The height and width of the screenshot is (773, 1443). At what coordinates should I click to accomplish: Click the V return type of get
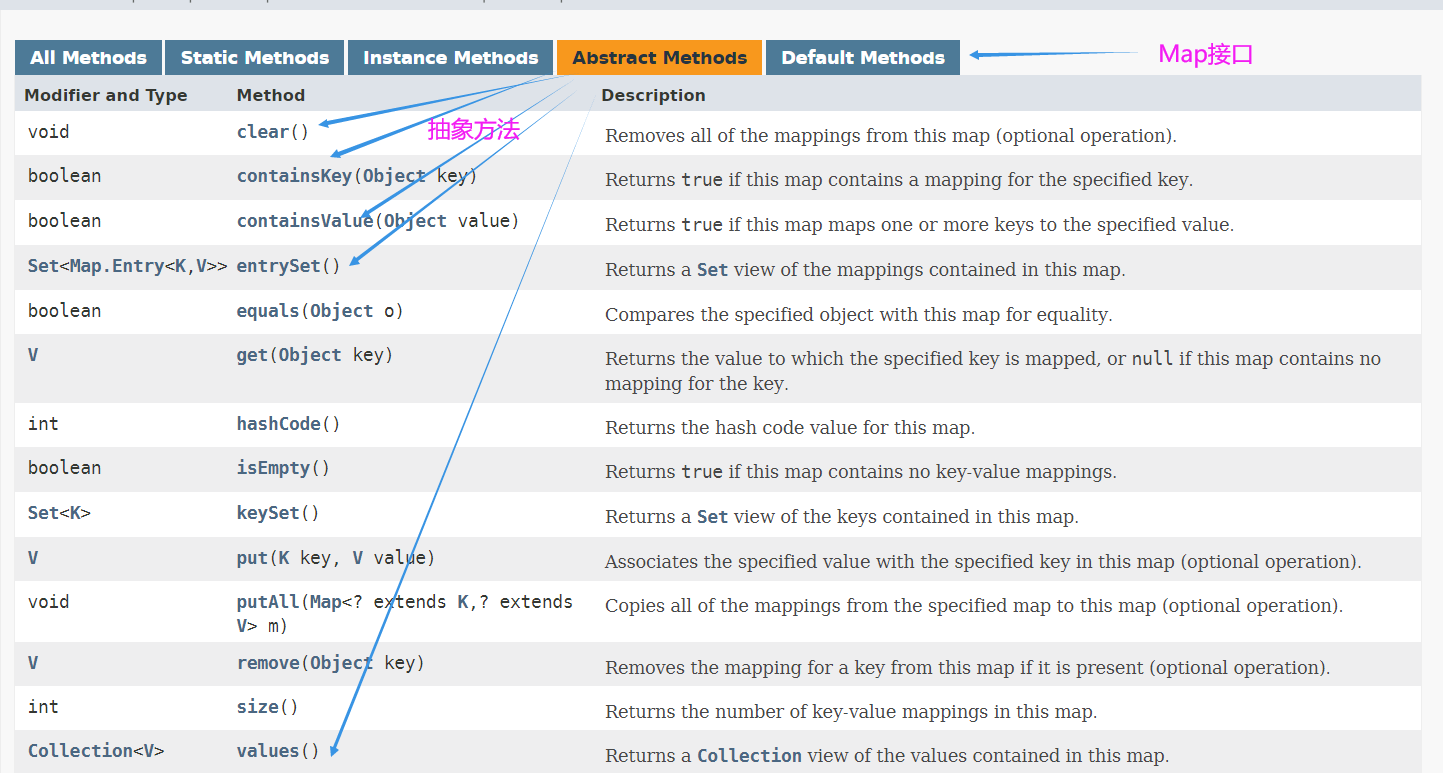coord(33,355)
